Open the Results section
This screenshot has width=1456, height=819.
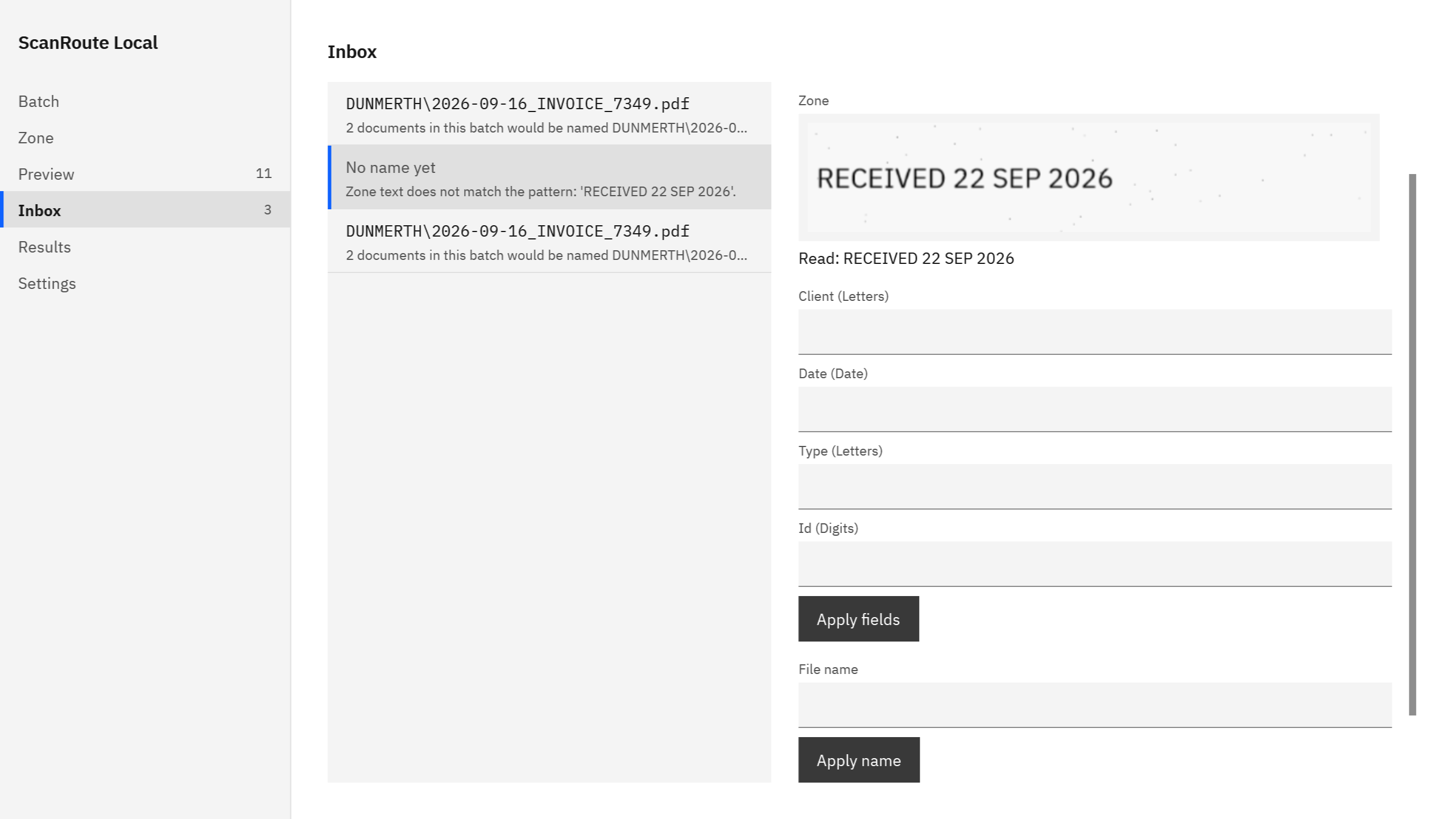tap(145, 247)
